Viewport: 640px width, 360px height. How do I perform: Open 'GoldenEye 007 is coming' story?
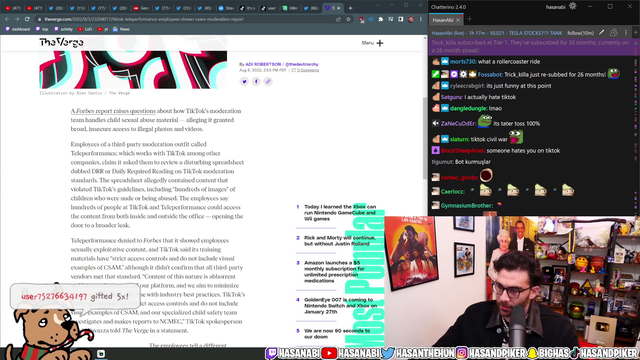pyautogui.click(x=340, y=306)
